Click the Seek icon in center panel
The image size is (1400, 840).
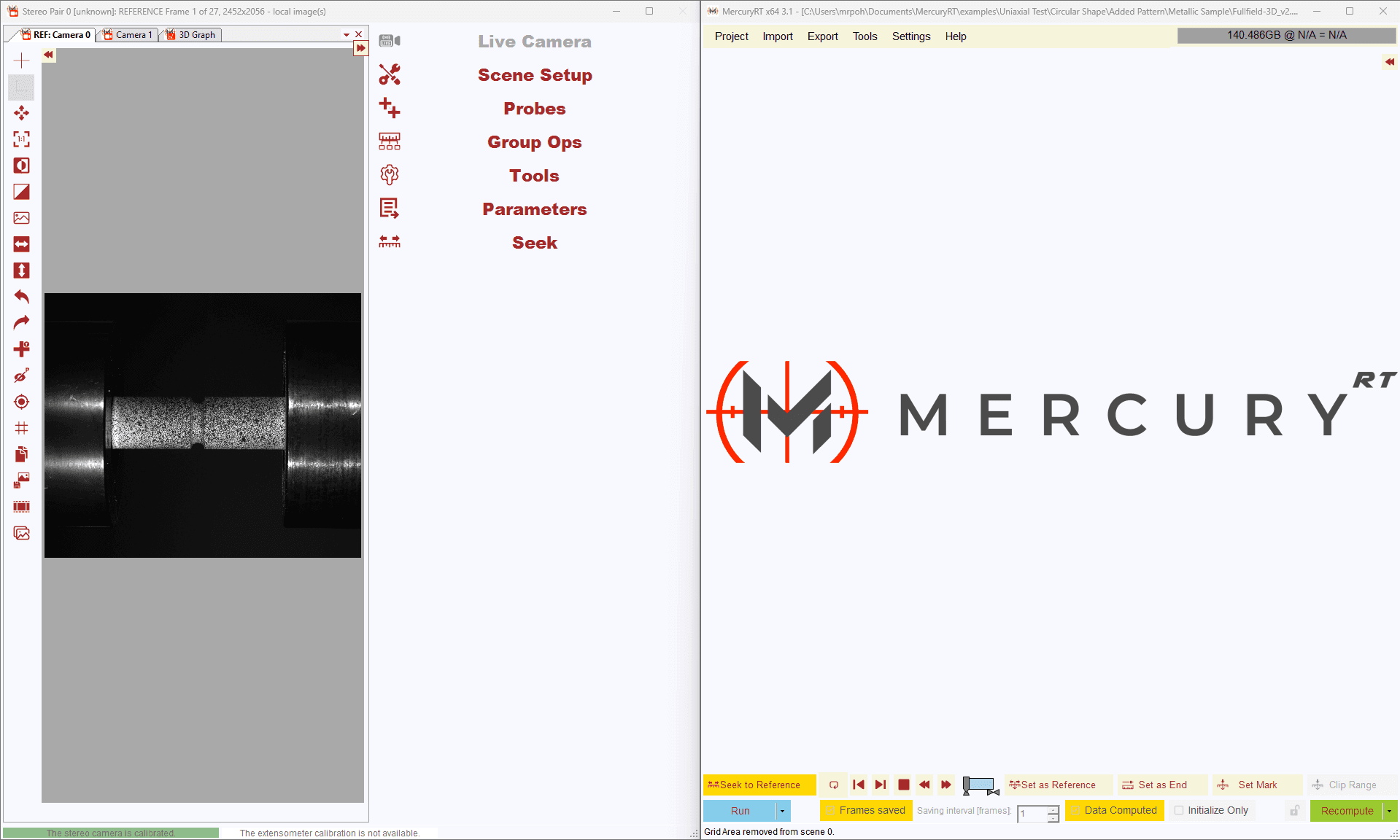tap(390, 241)
